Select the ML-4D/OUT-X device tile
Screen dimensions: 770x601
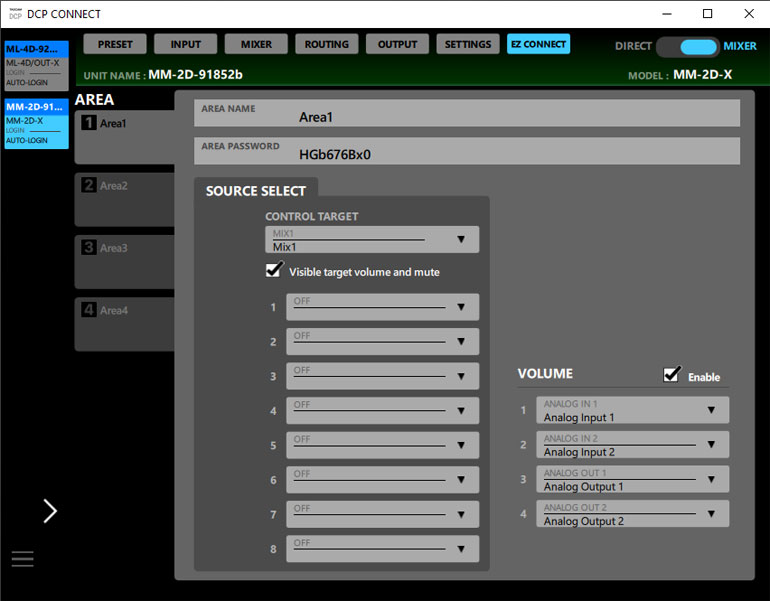pyautogui.click(x=36, y=66)
